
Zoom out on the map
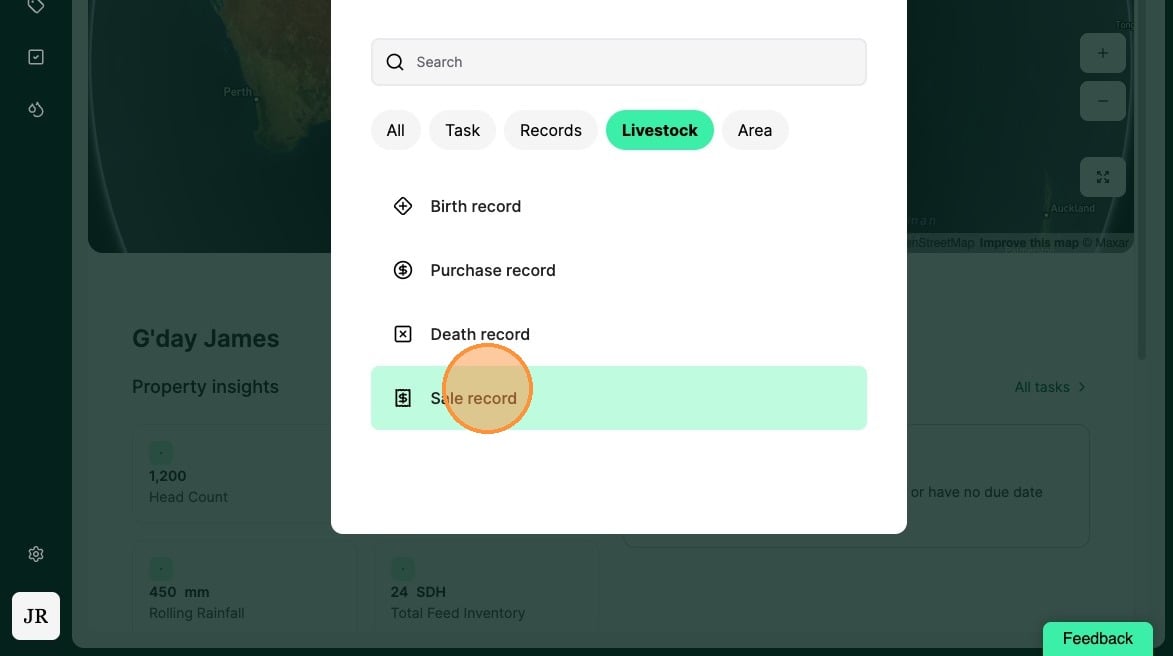pos(1103,101)
